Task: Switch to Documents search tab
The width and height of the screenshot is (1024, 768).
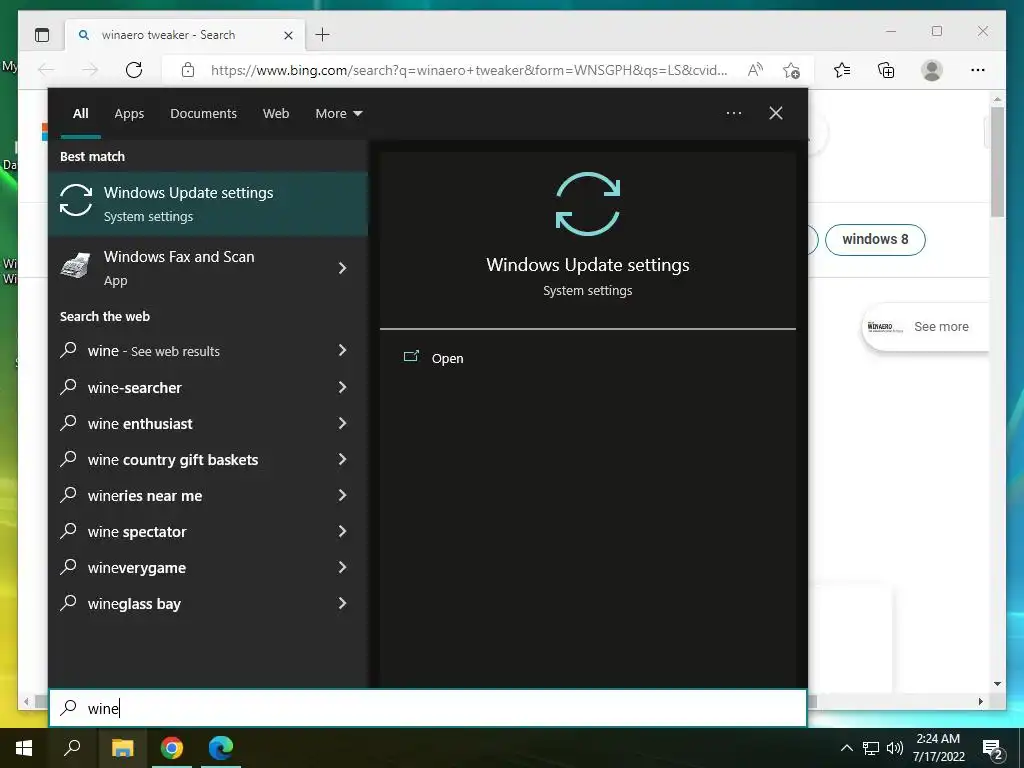Action: click(204, 114)
